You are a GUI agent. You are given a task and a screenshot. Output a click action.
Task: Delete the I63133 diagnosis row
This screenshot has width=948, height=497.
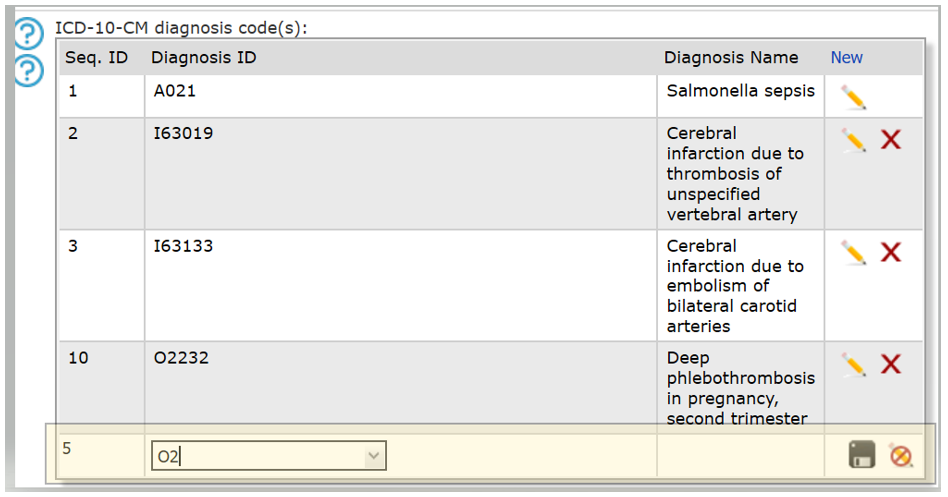click(891, 252)
